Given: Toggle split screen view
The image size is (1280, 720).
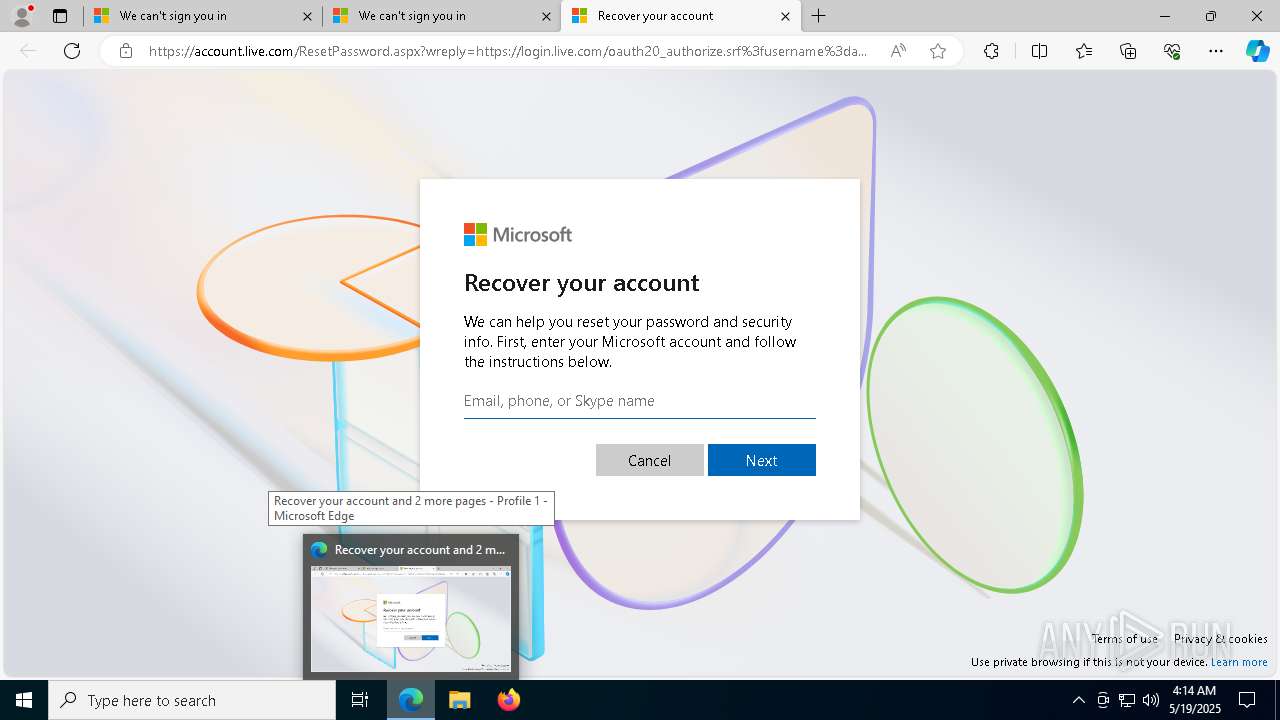Looking at the screenshot, I should coord(1039,51).
